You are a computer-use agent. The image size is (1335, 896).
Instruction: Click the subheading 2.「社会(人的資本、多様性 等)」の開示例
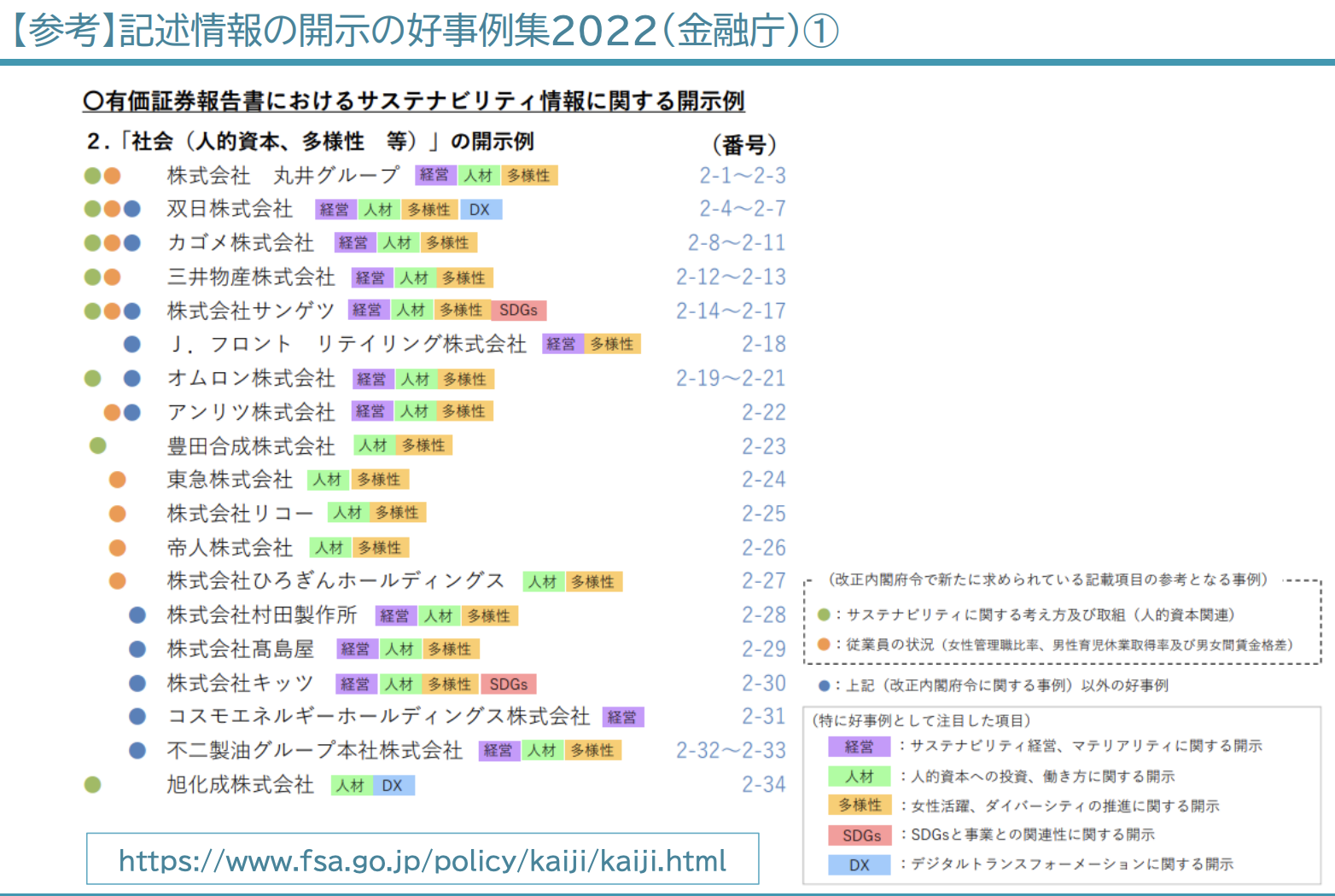[311, 141]
